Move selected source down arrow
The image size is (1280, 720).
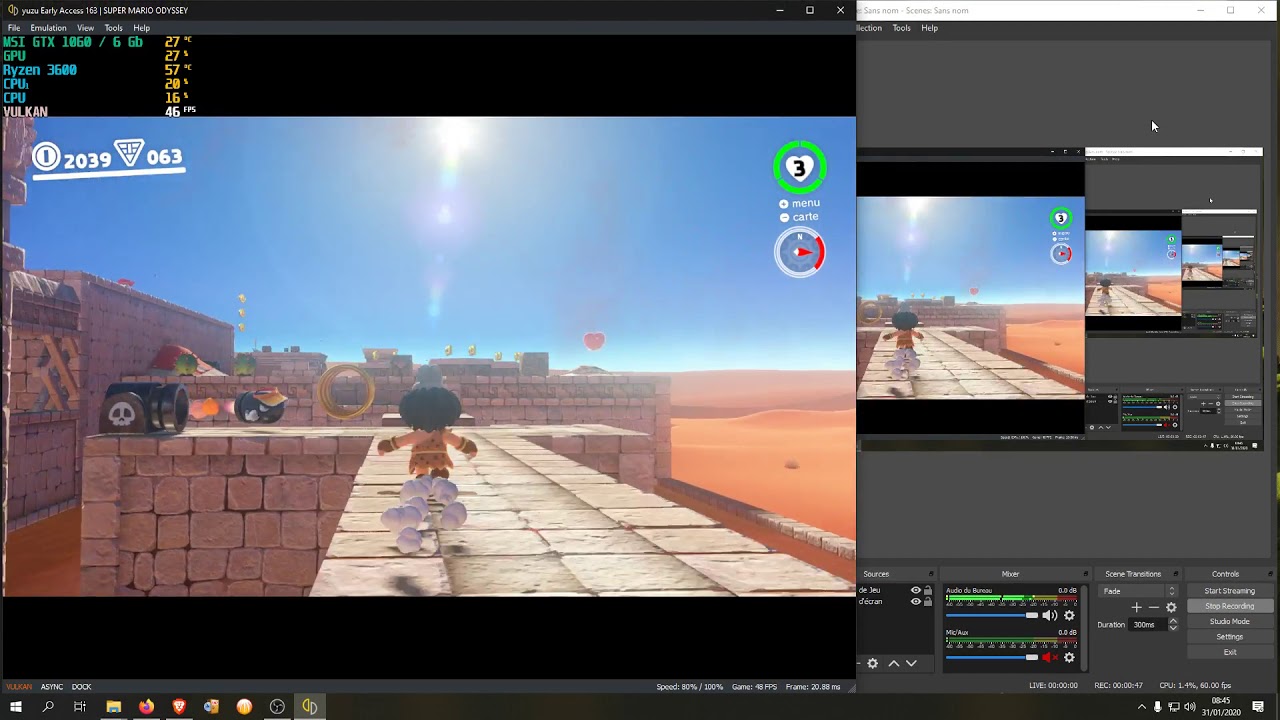tap(911, 663)
